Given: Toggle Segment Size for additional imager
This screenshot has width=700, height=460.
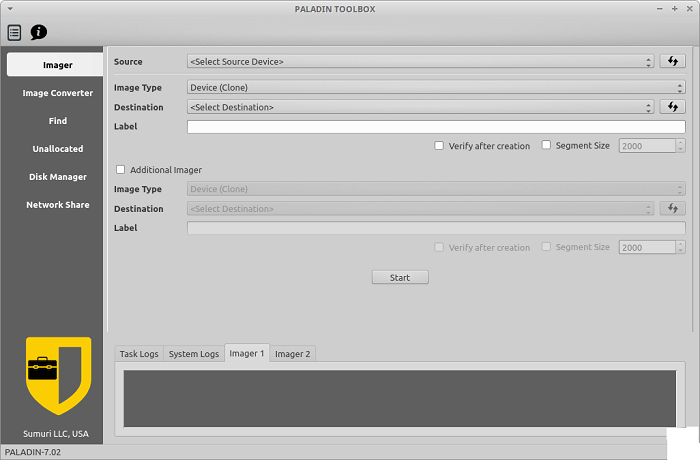Looking at the screenshot, I should point(546,247).
